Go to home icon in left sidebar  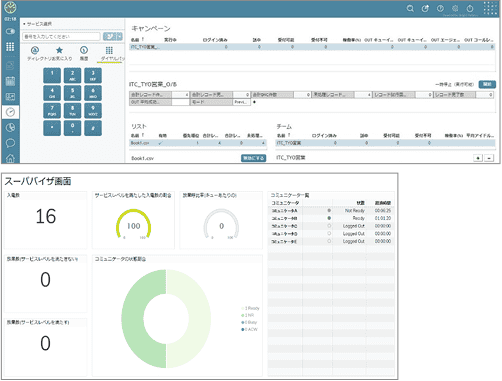(10, 158)
